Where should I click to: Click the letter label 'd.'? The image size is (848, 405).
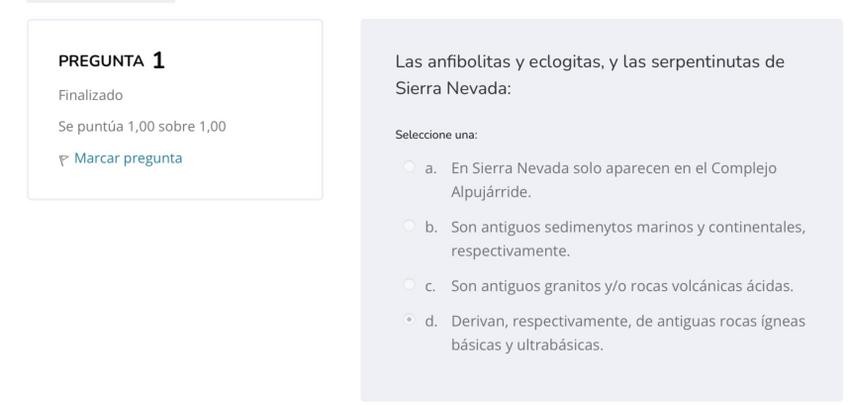tap(431, 321)
